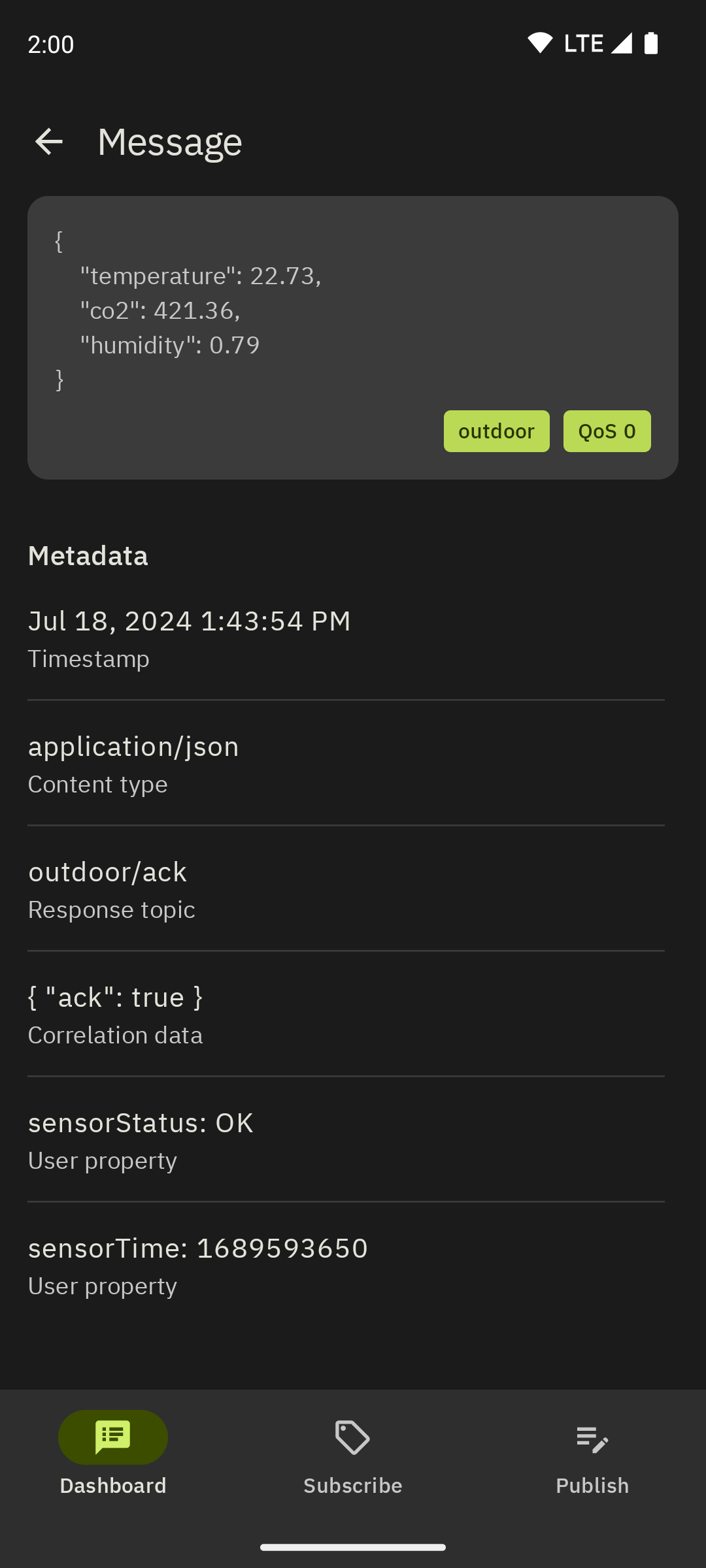Image resolution: width=706 pixels, height=1568 pixels.
Task: Select the application/json content type row
Action: (x=346, y=764)
